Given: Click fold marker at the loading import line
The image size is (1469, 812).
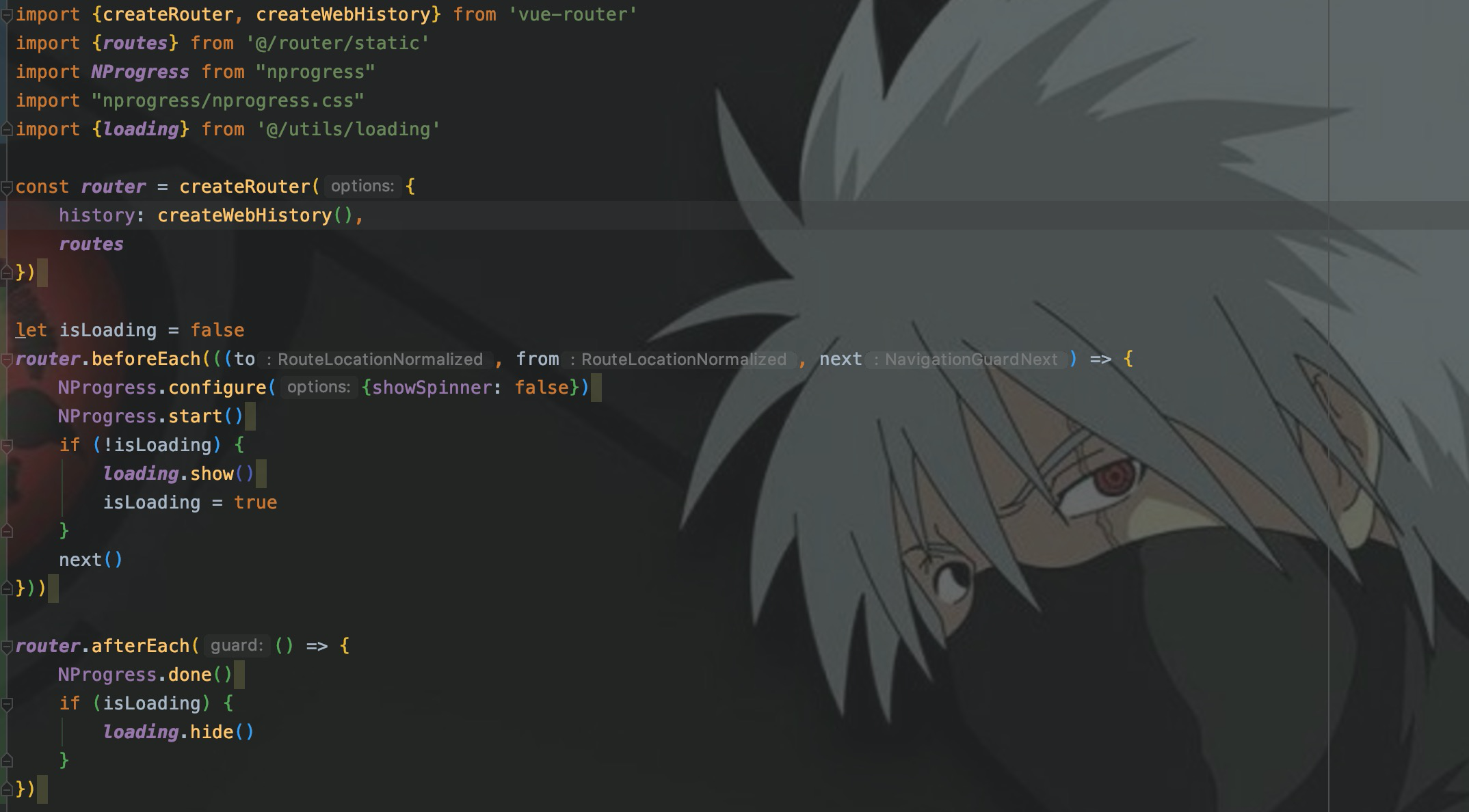Looking at the screenshot, I should (6, 128).
